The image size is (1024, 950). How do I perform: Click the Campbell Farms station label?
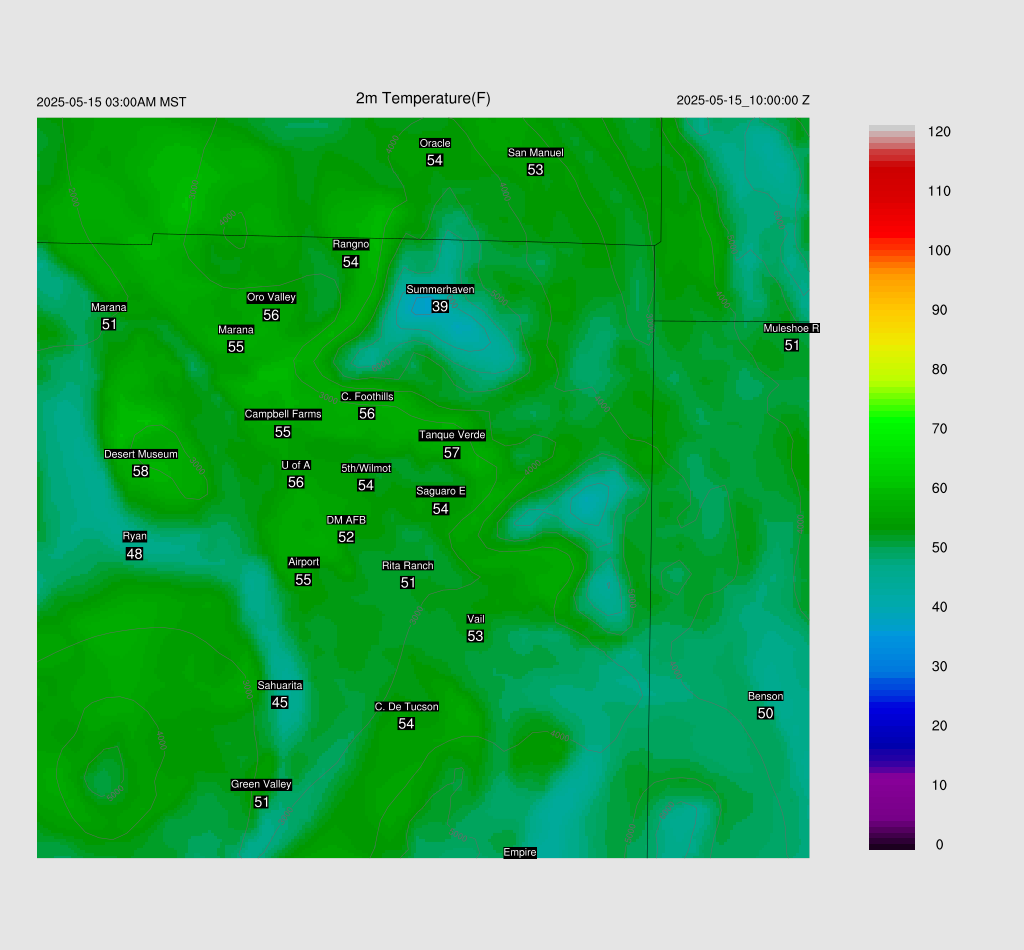coord(283,414)
